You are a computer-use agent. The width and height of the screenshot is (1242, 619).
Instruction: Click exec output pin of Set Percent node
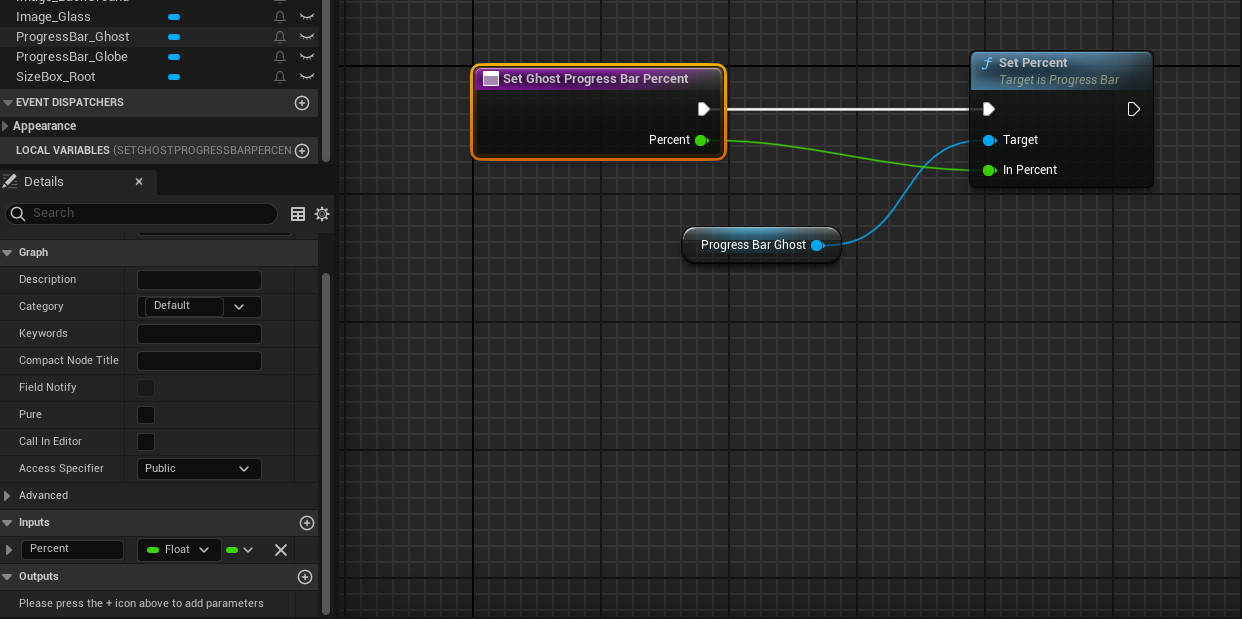point(1134,109)
